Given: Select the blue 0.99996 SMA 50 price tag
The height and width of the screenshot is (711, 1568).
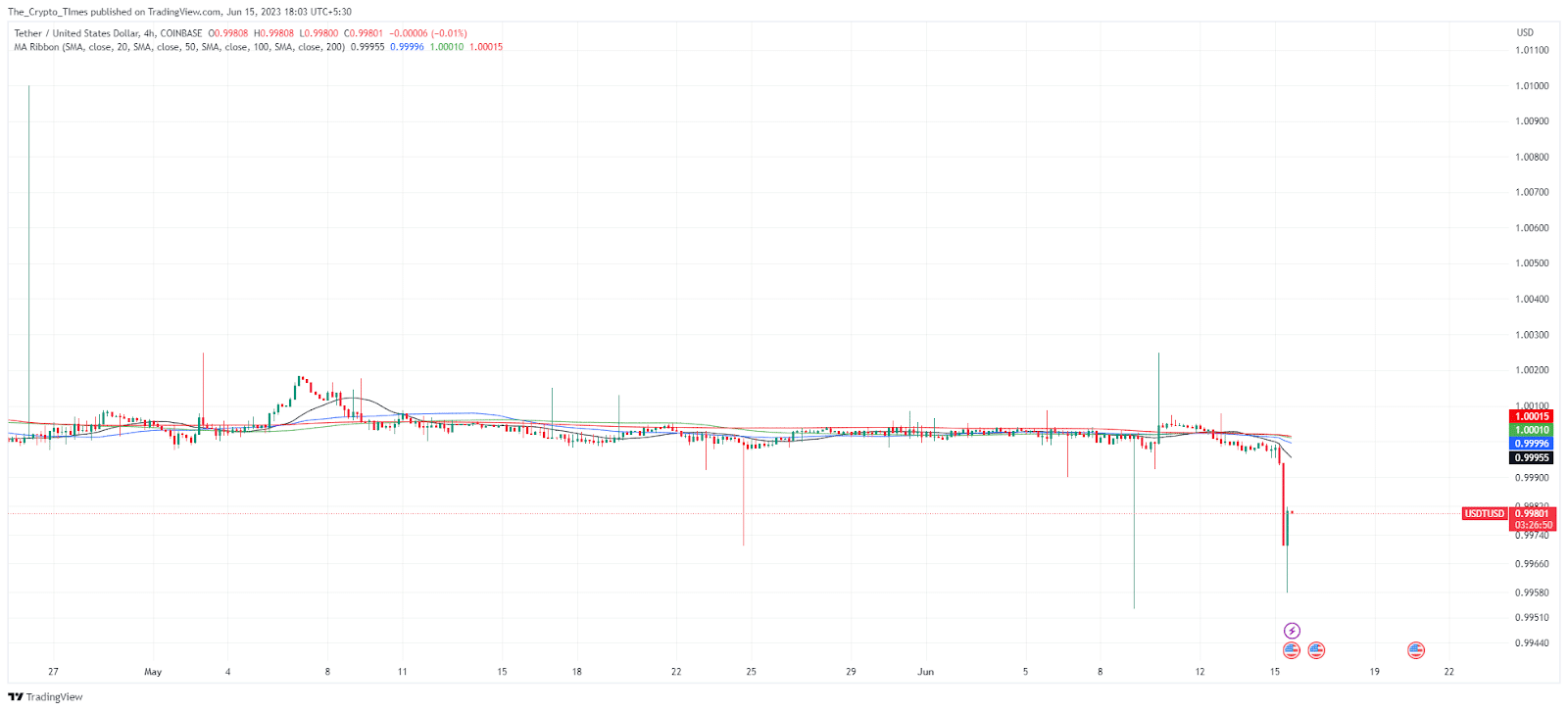Looking at the screenshot, I should click(x=1533, y=444).
